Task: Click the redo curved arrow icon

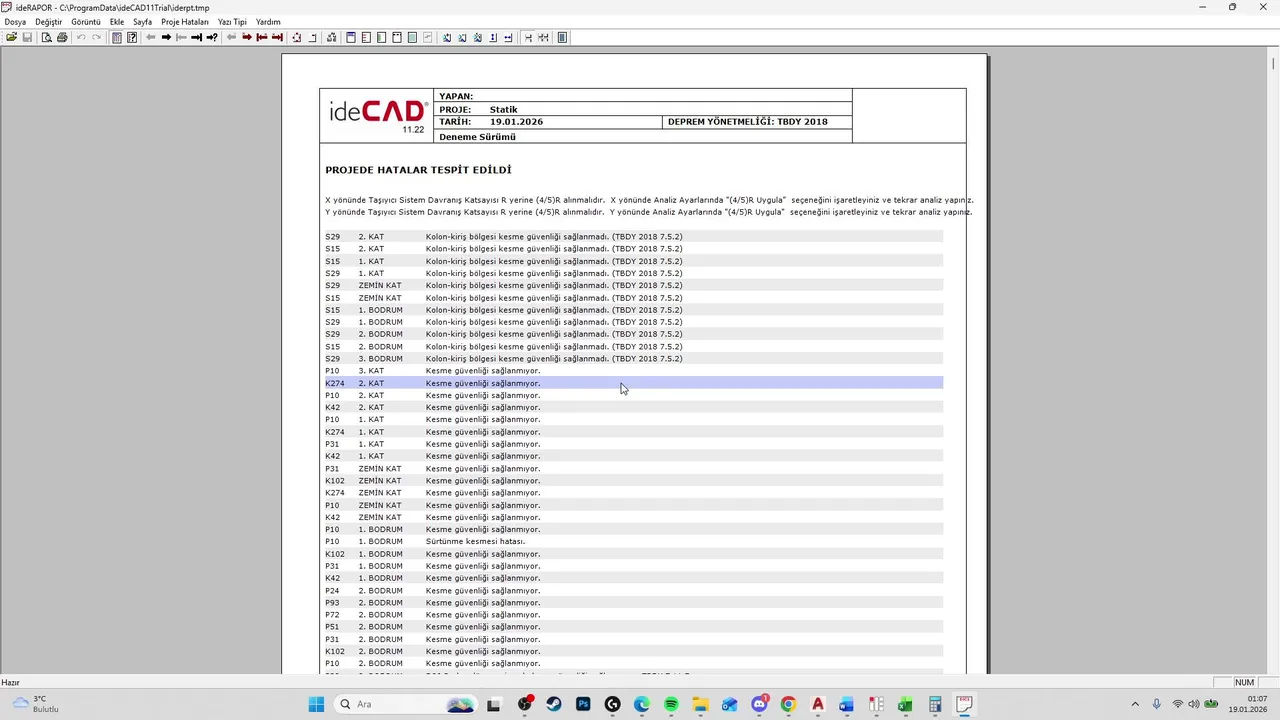Action: click(96, 37)
